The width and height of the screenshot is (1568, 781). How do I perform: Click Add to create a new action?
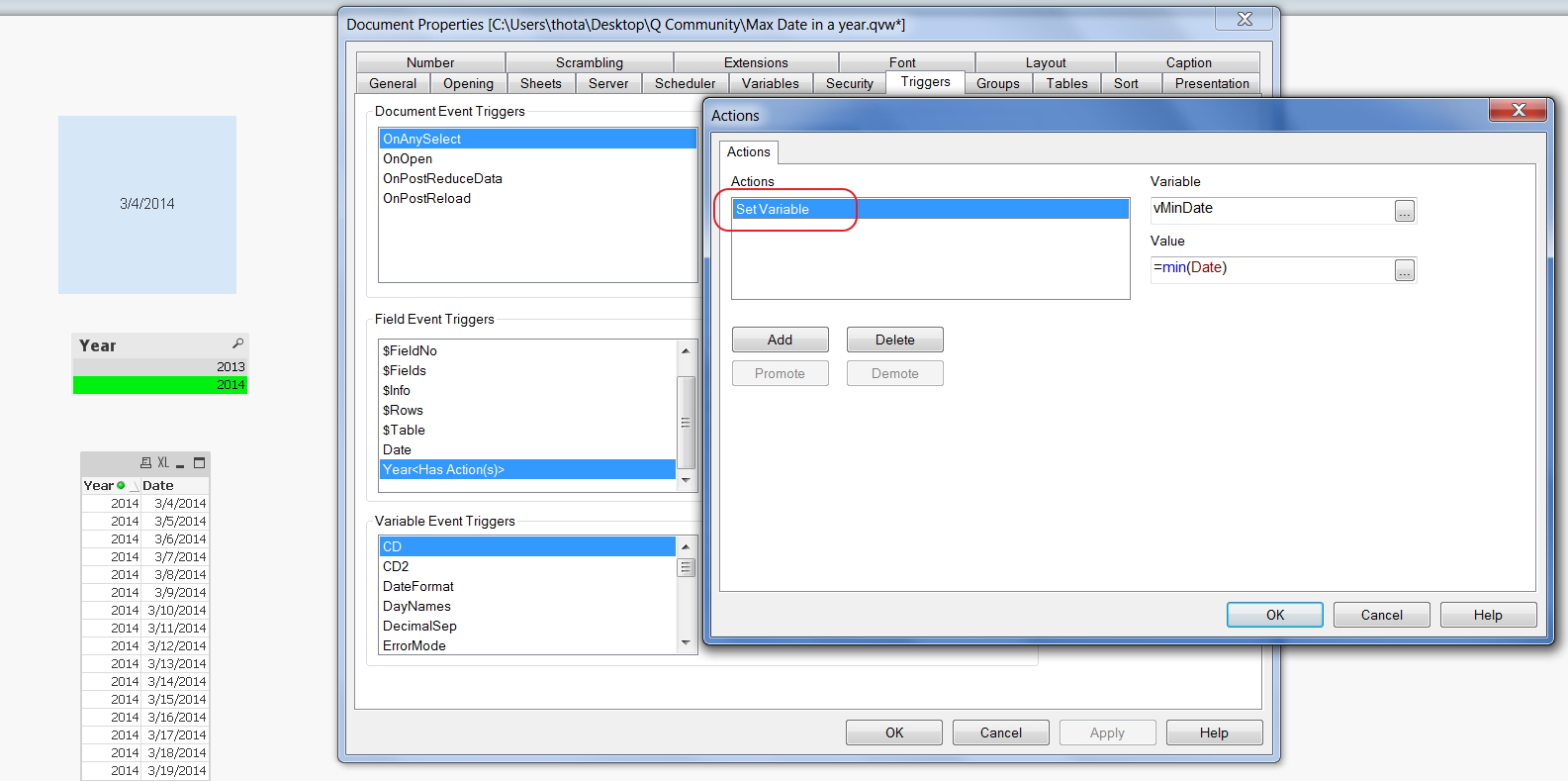pyautogui.click(x=781, y=340)
